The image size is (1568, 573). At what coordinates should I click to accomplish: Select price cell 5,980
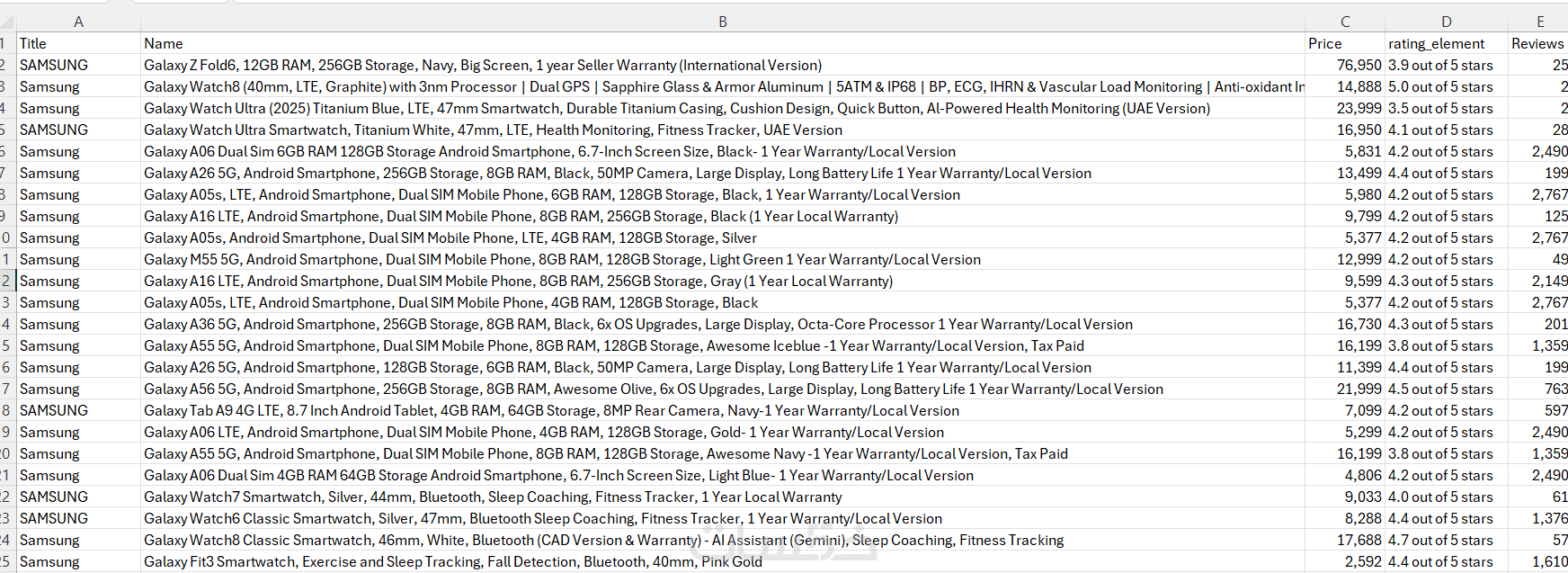click(1345, 194)
